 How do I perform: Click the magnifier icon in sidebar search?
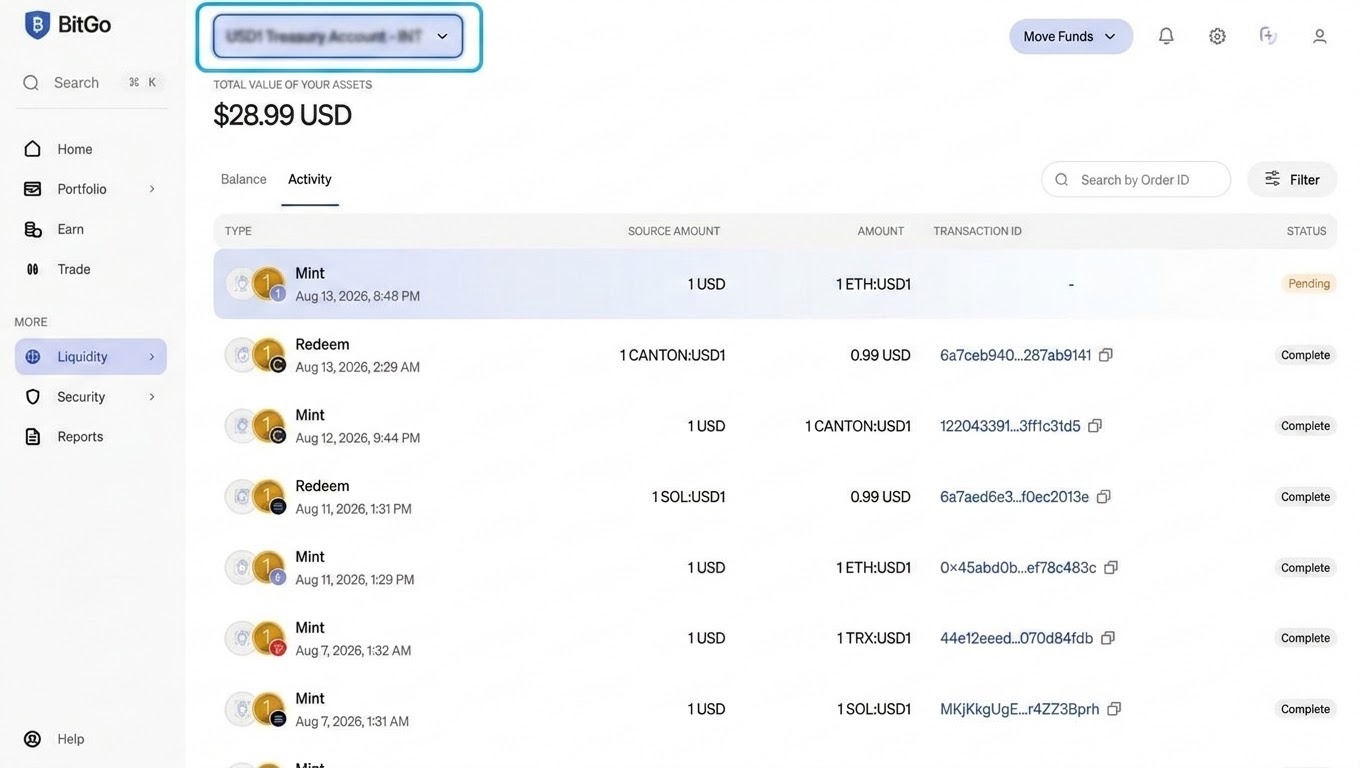pyautogui.click(x=31, y=83)
